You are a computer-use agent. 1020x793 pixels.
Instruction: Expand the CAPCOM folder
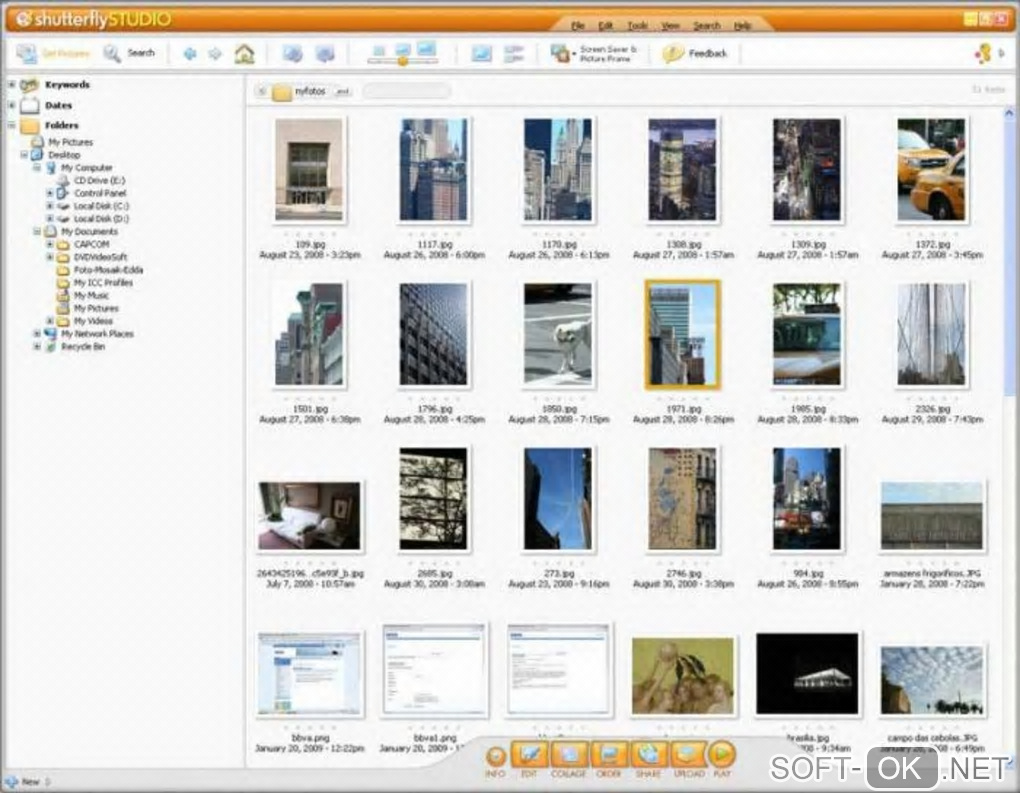point(49,245)
